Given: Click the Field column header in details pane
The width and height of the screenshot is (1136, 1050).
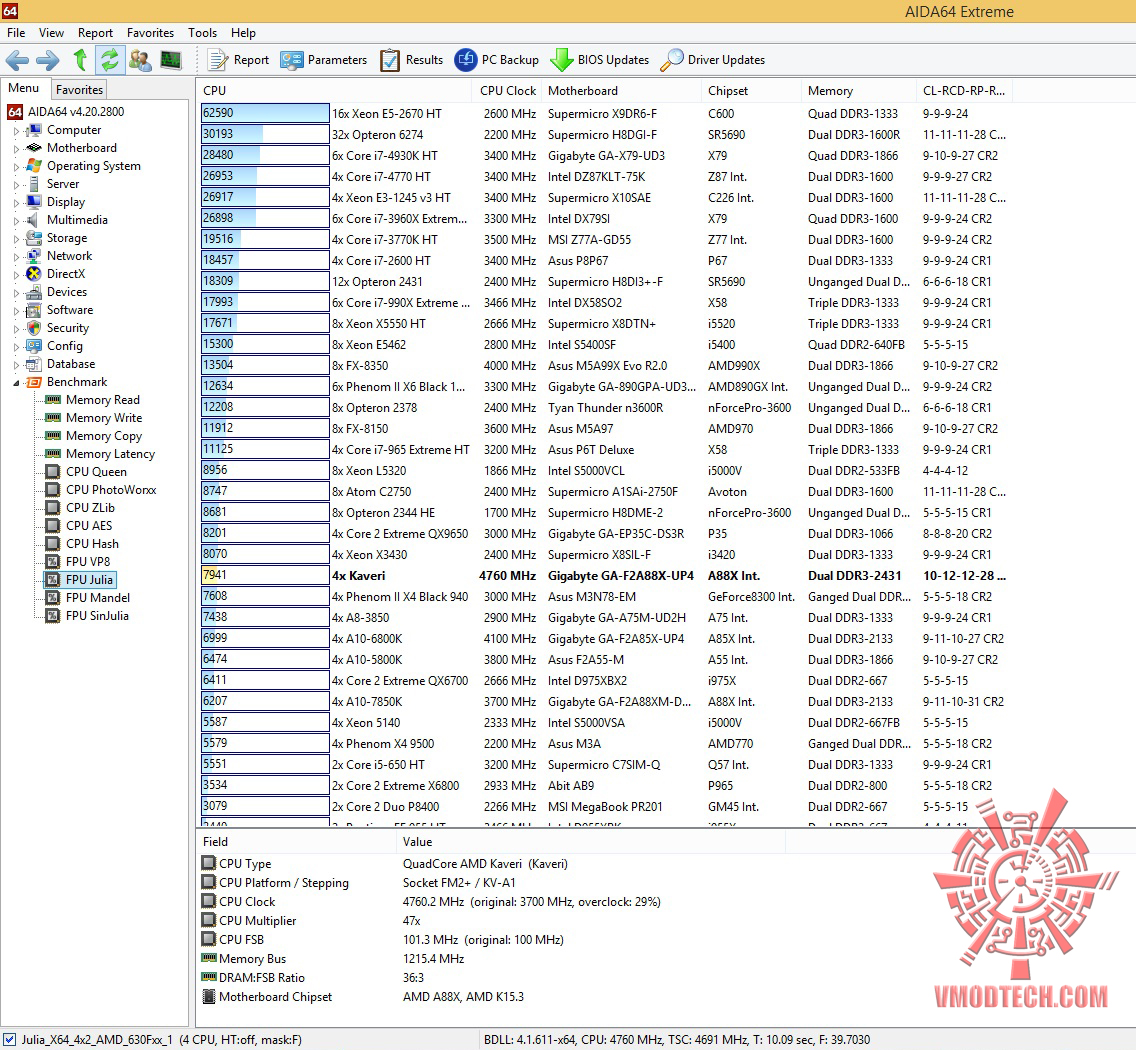Looking at the screenshot, I should click(x=298, y=842).
